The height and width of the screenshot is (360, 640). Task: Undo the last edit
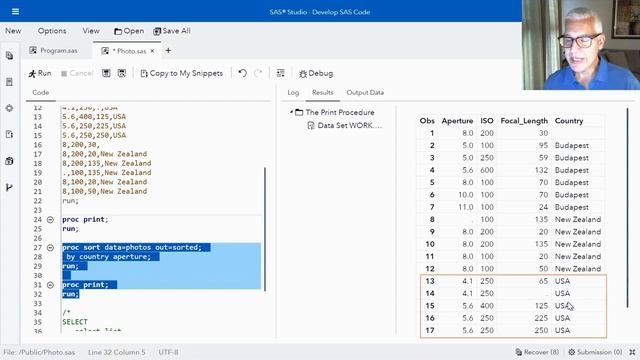(x=242, y=73)
